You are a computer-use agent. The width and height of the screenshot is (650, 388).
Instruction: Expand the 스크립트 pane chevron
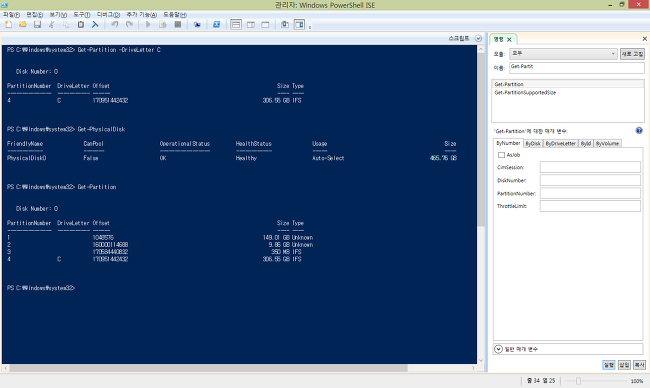tap(478, 38)
